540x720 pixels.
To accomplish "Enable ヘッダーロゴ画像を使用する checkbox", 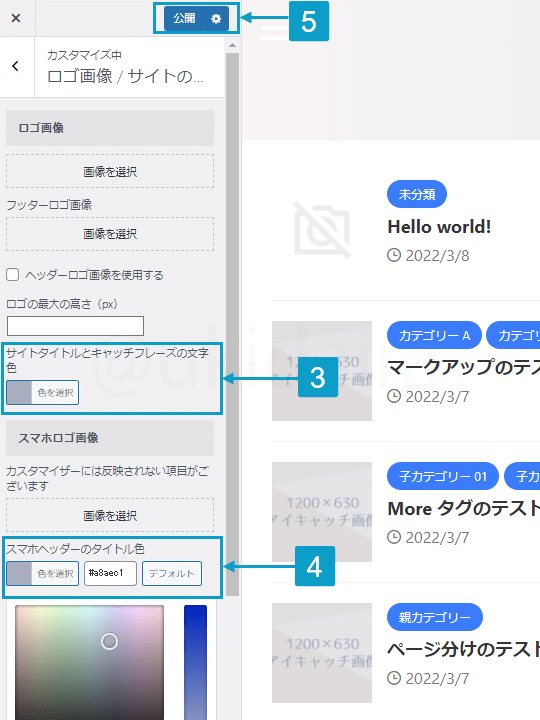I will click(12, 275).
